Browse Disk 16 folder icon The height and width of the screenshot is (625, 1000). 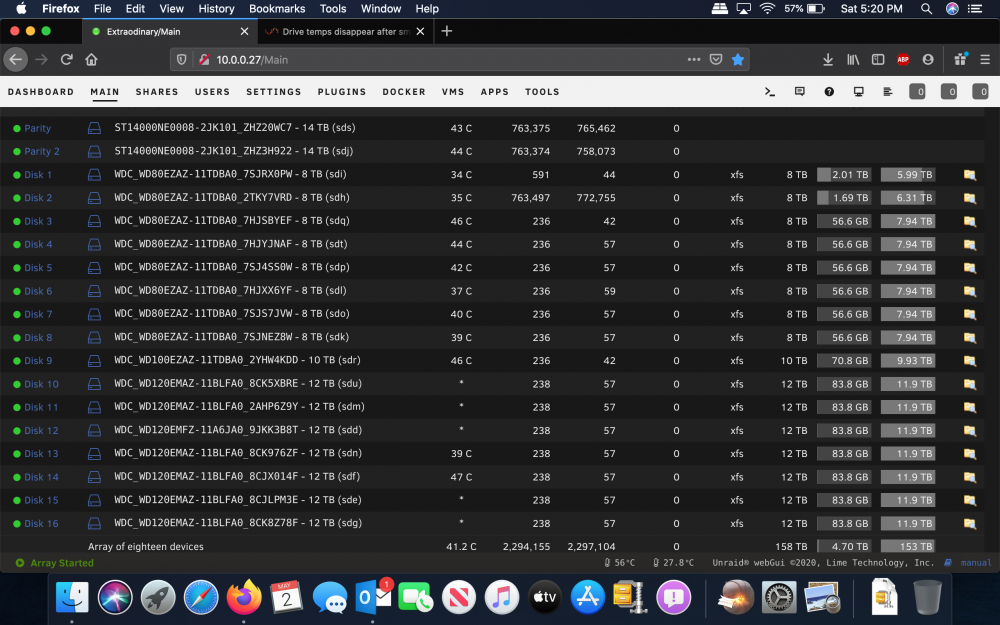pos(969,524)
